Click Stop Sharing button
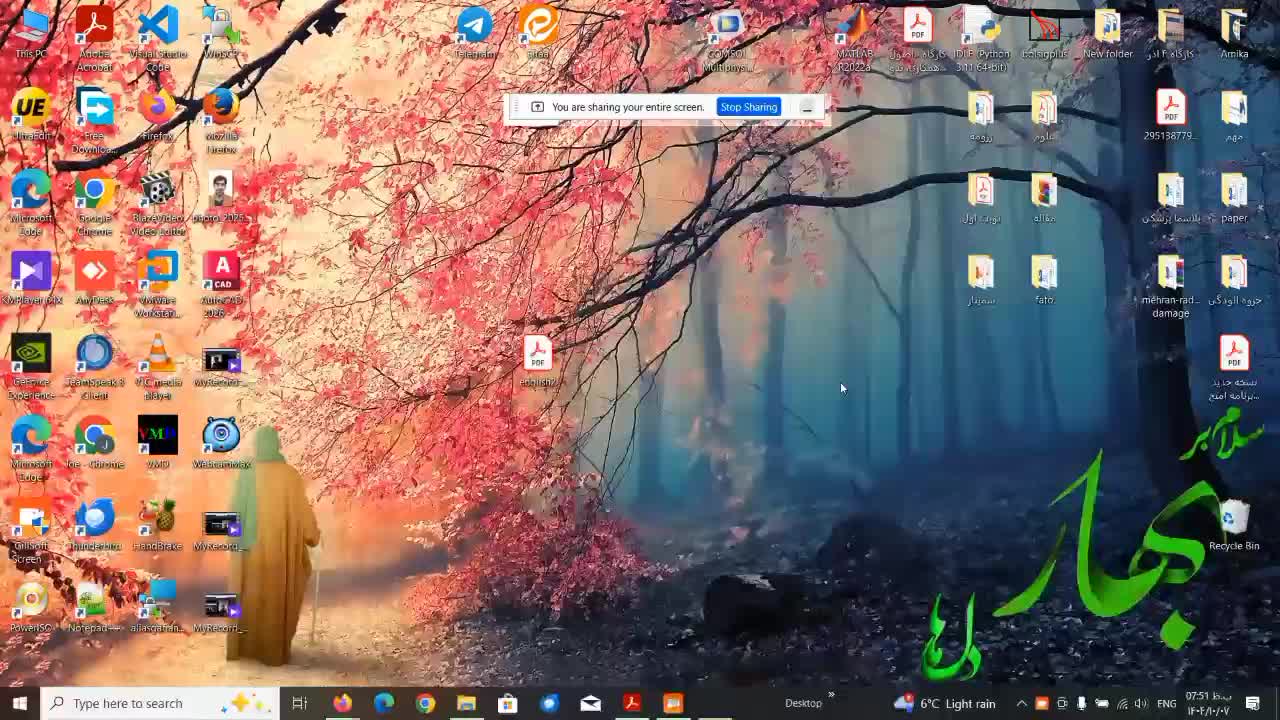The image size is (1280, 720). point(748,107)
